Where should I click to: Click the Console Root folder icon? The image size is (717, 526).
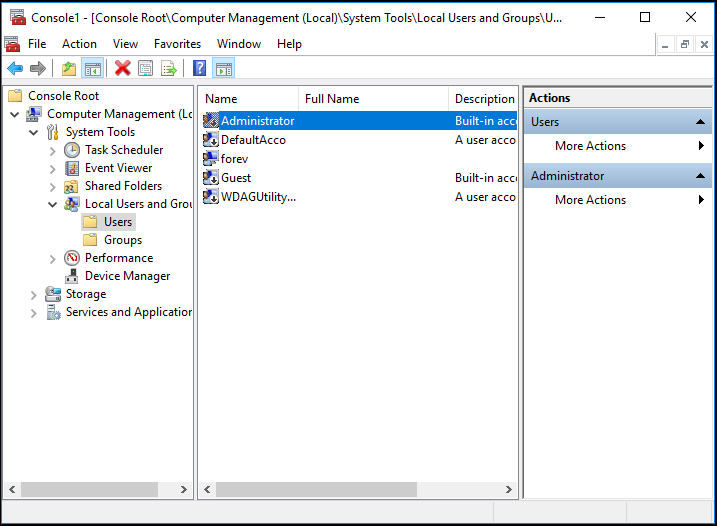click(15, 96)
